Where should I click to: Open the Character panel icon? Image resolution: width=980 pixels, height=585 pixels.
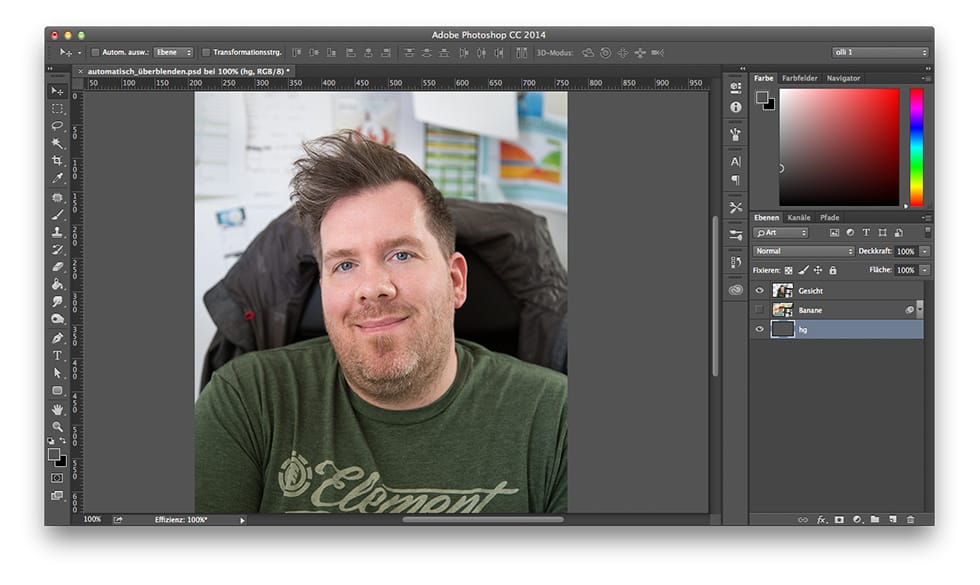point(736,161)
